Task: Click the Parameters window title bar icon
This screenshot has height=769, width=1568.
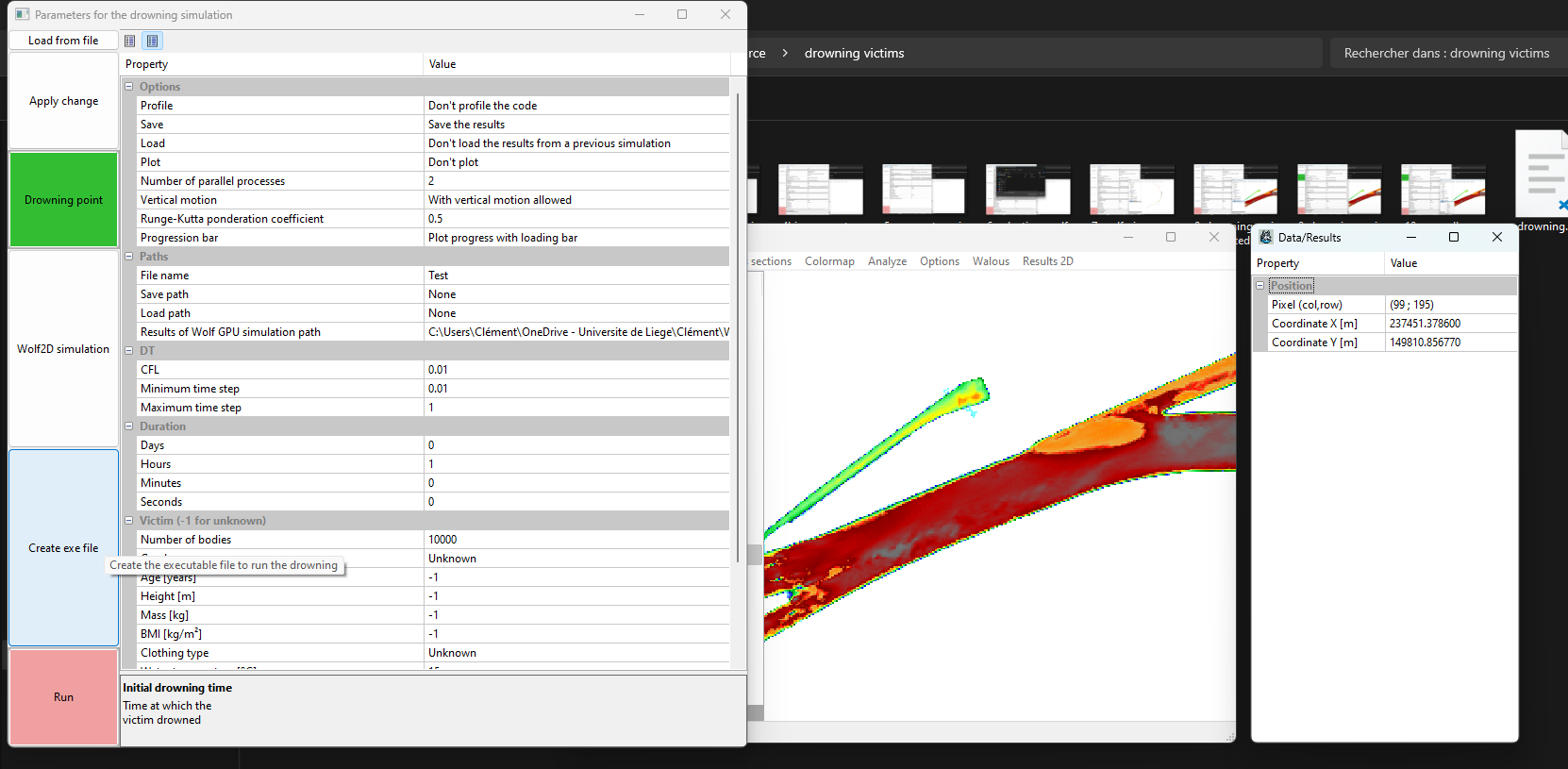Action: click(x=22, y=14)
